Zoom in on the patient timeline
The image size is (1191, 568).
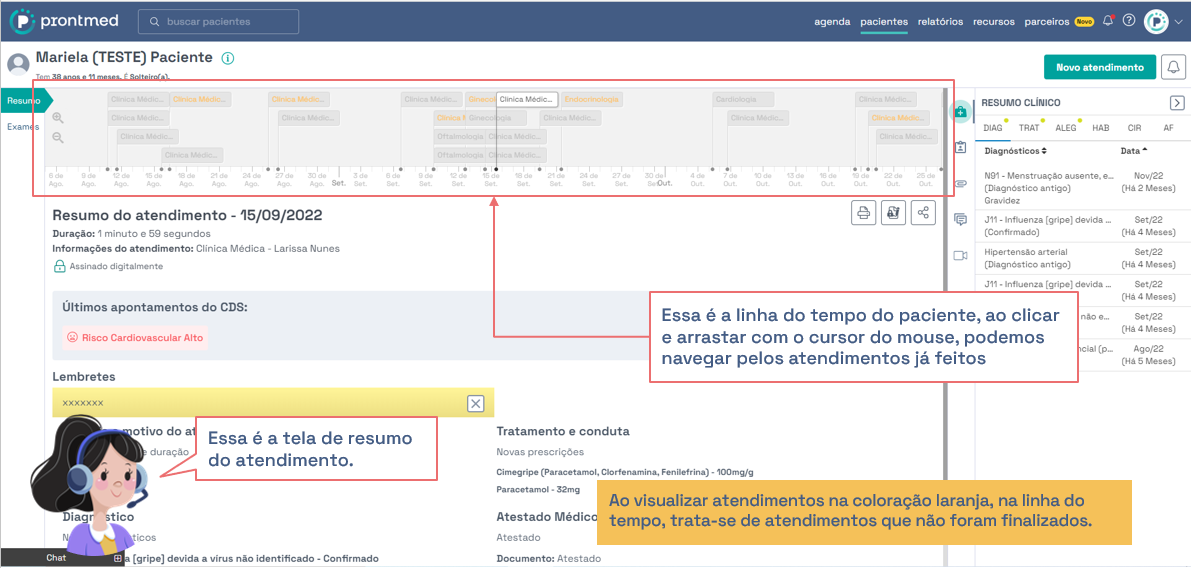point(58,118)
